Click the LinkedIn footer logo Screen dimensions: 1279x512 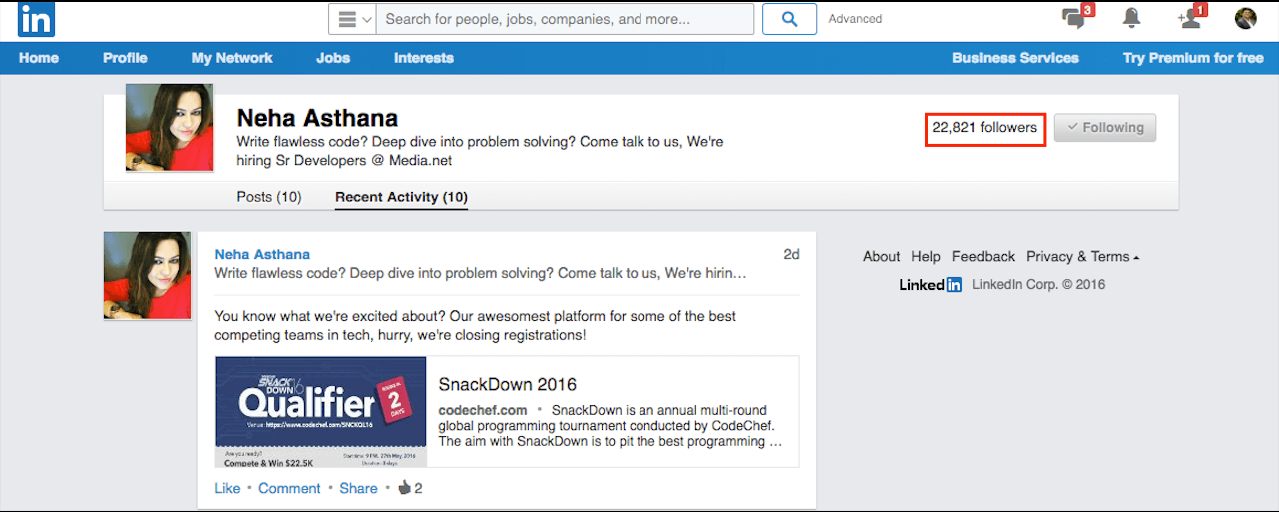(931, 284)
